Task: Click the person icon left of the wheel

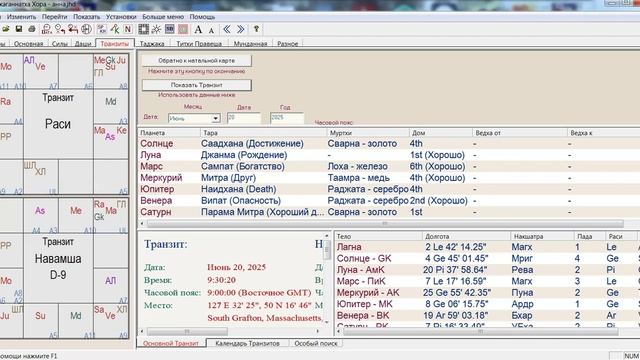Action: [x=73, y=29]
